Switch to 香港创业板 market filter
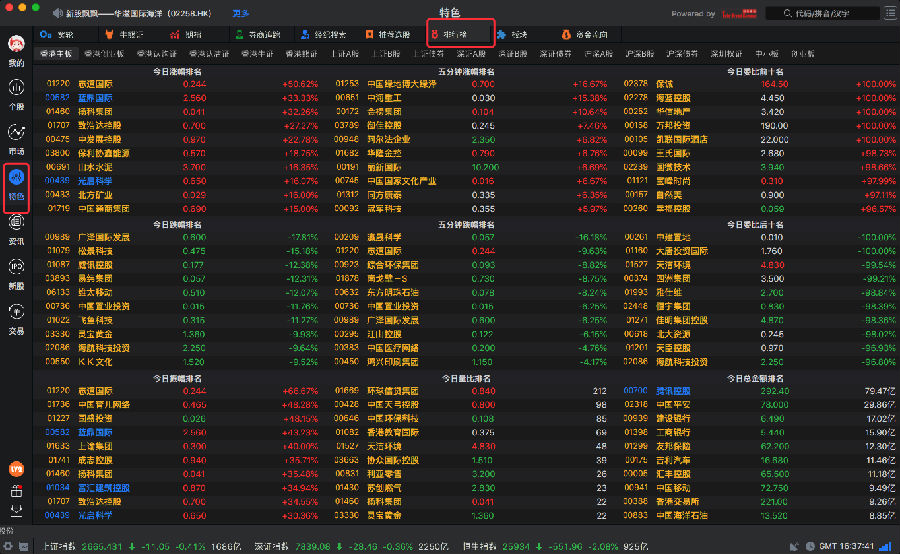 tap(104, 54)
